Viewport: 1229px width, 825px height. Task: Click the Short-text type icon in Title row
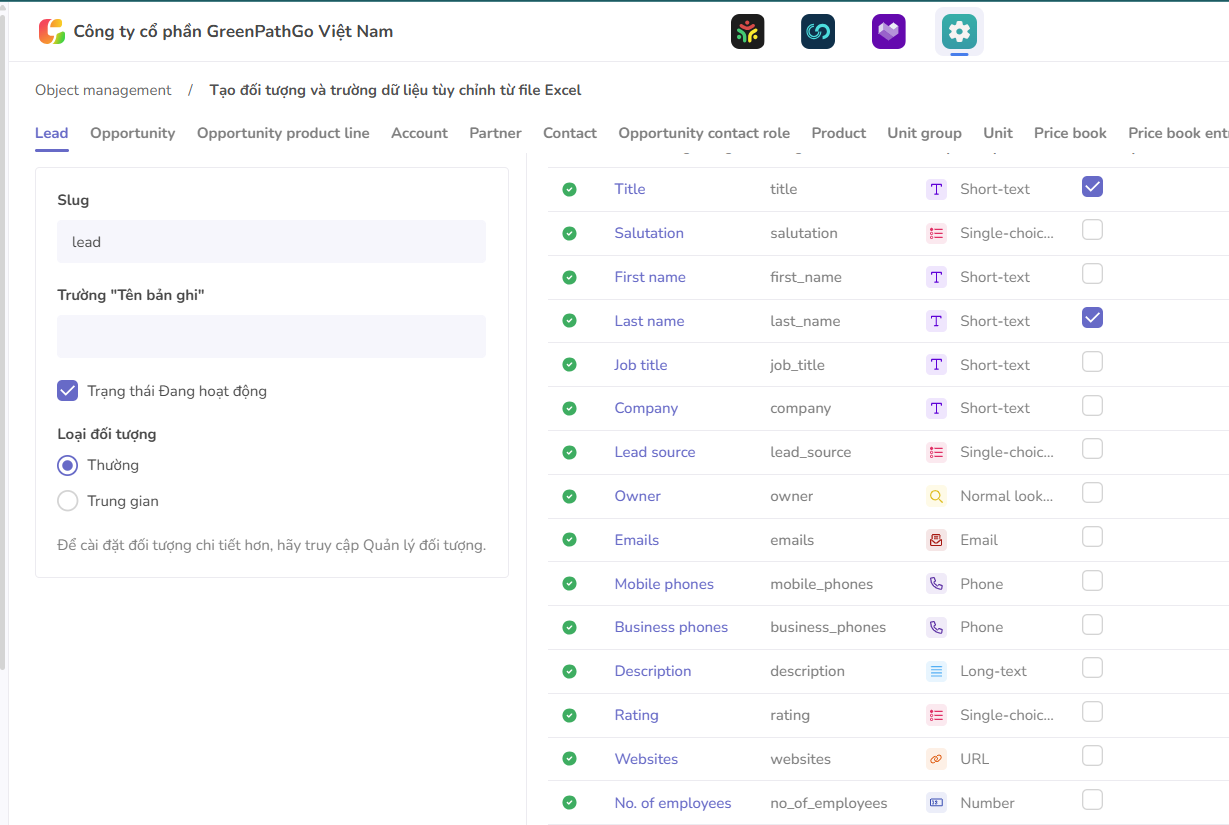(936, 189)
